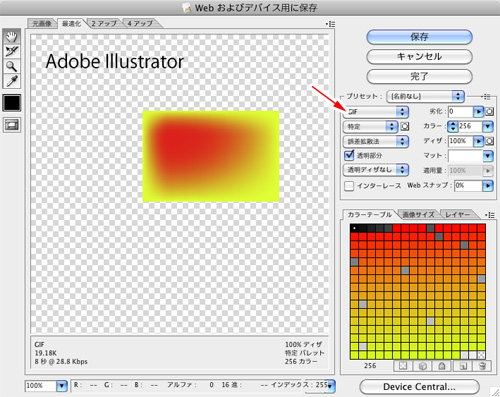The width and height of the screenshot is (500, 397).
Task: Click the trash icon under color table
Action: tap(482, 366)
